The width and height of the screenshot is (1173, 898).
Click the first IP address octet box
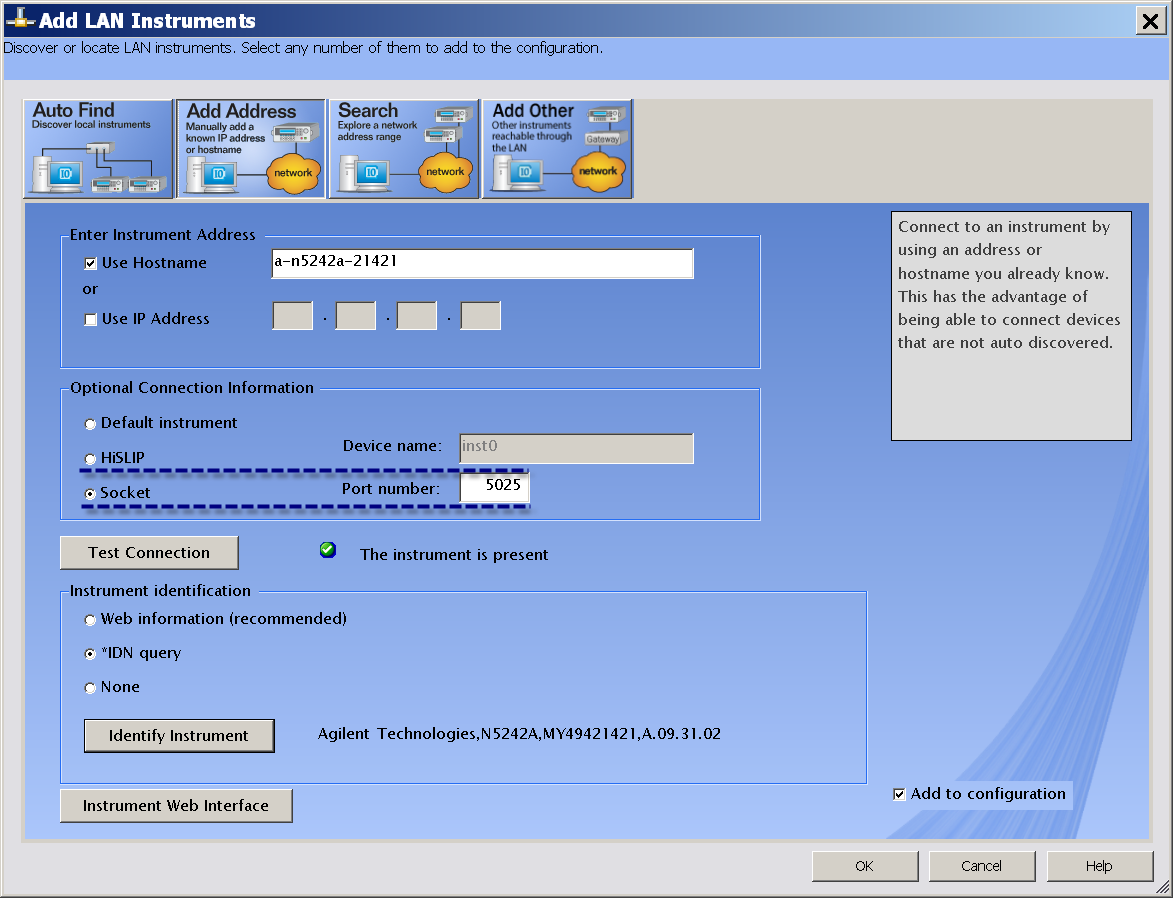(x=293, y=317)
